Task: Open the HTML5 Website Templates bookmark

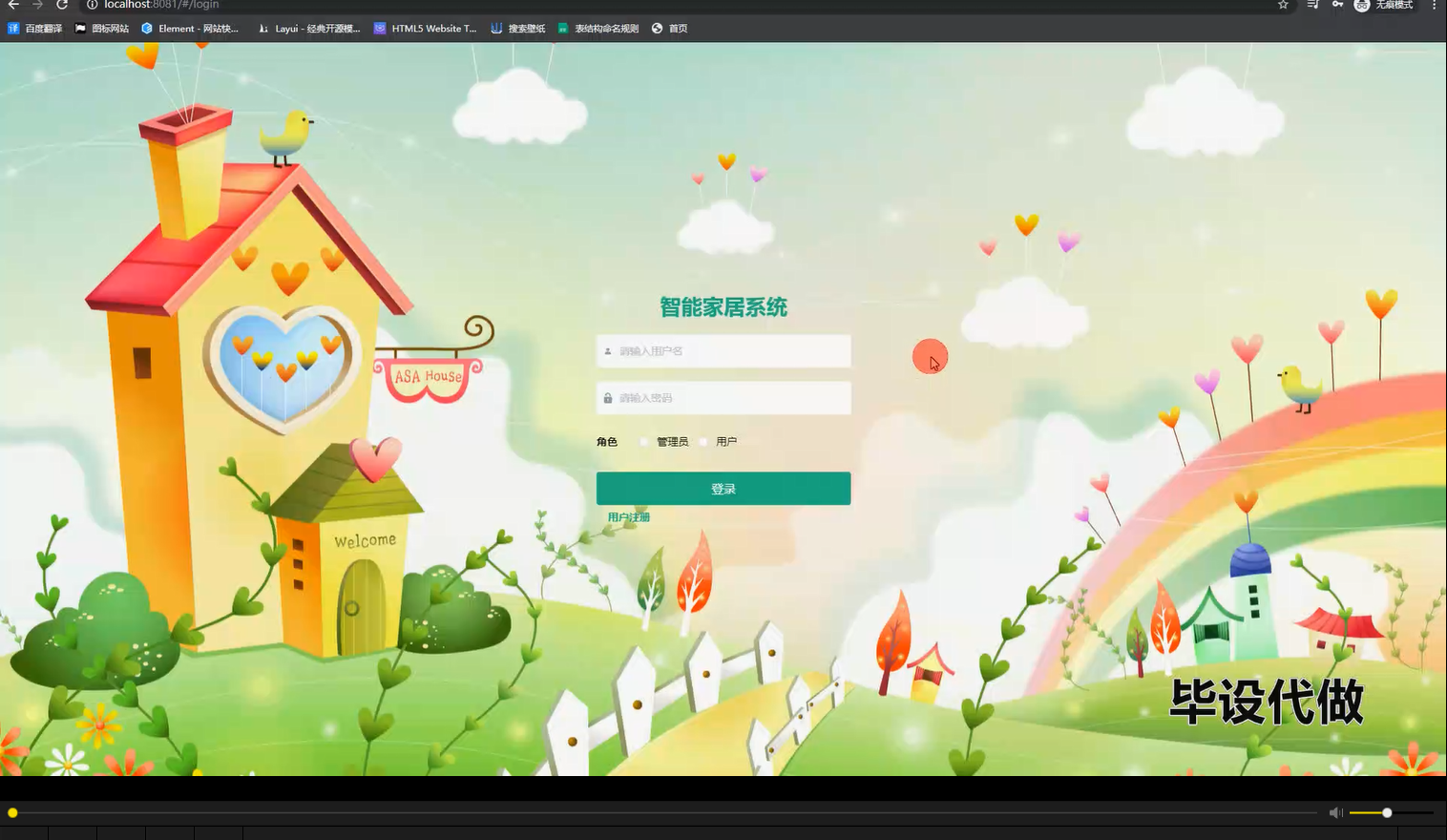Action: tap(425, 28)
